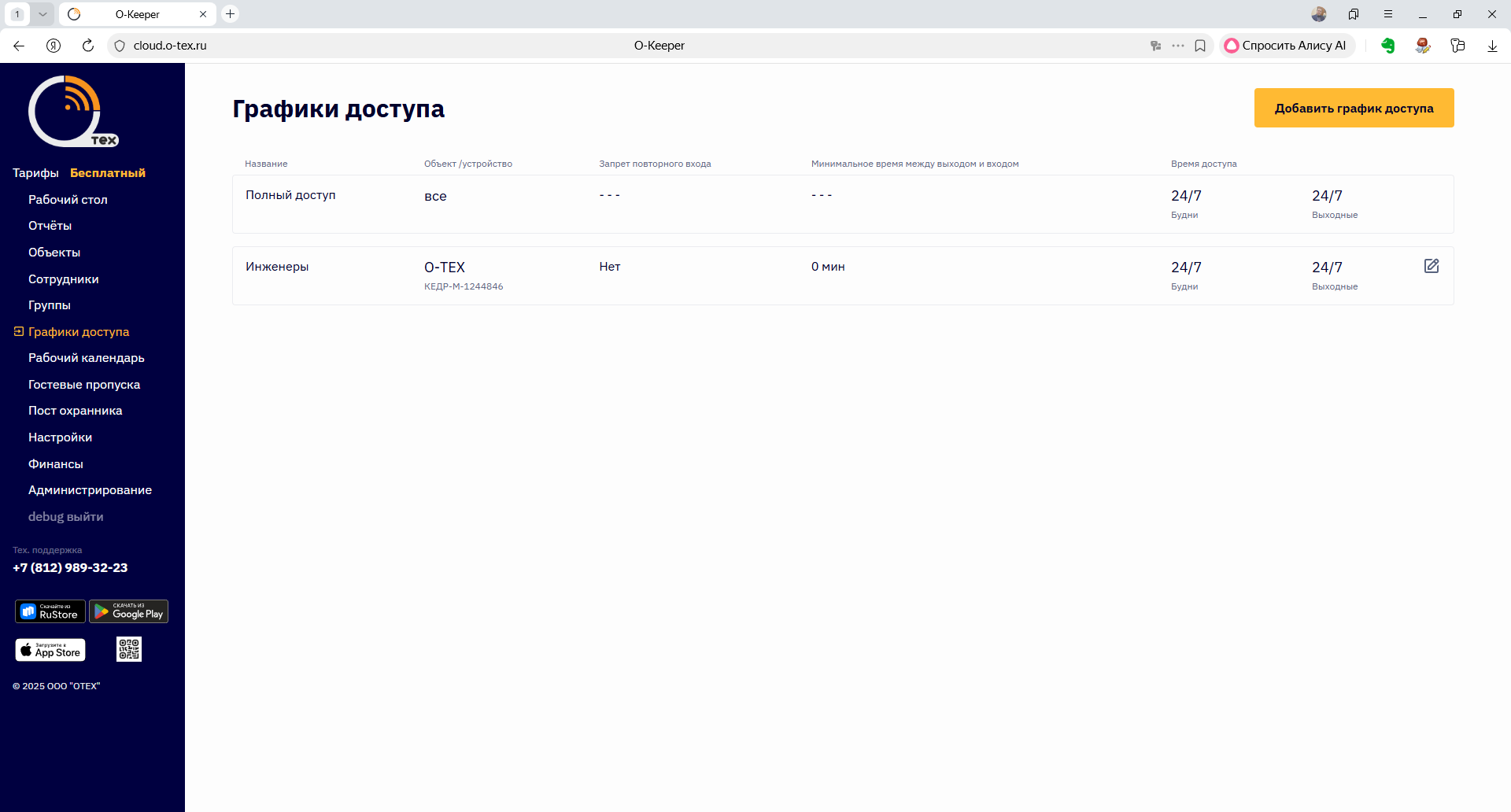Viewport: 1511px width, 812px height.
Task: Open the Google Play download badge
Action: click(x=129, y=611)
